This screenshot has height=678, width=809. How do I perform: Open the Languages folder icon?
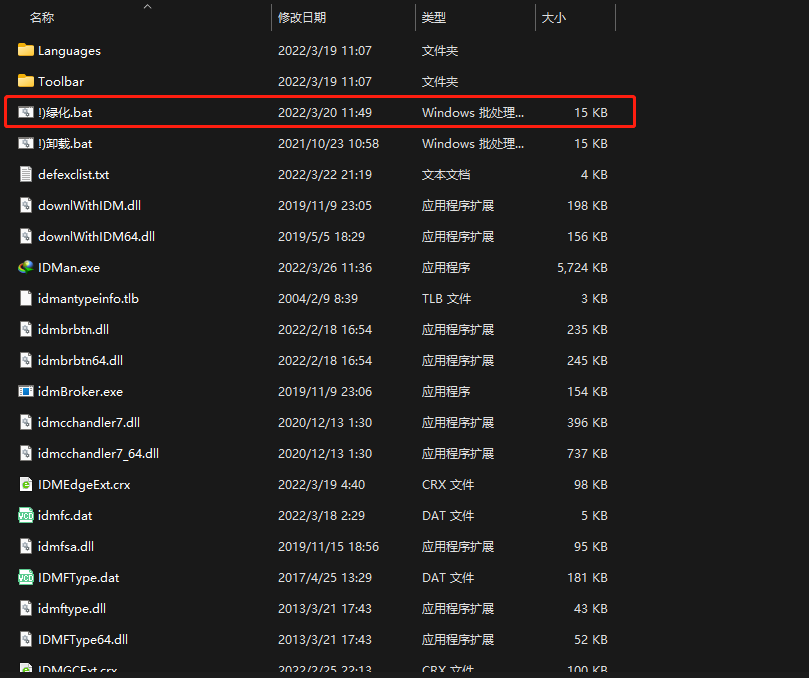pyautogui.click(x=26, y=50)
